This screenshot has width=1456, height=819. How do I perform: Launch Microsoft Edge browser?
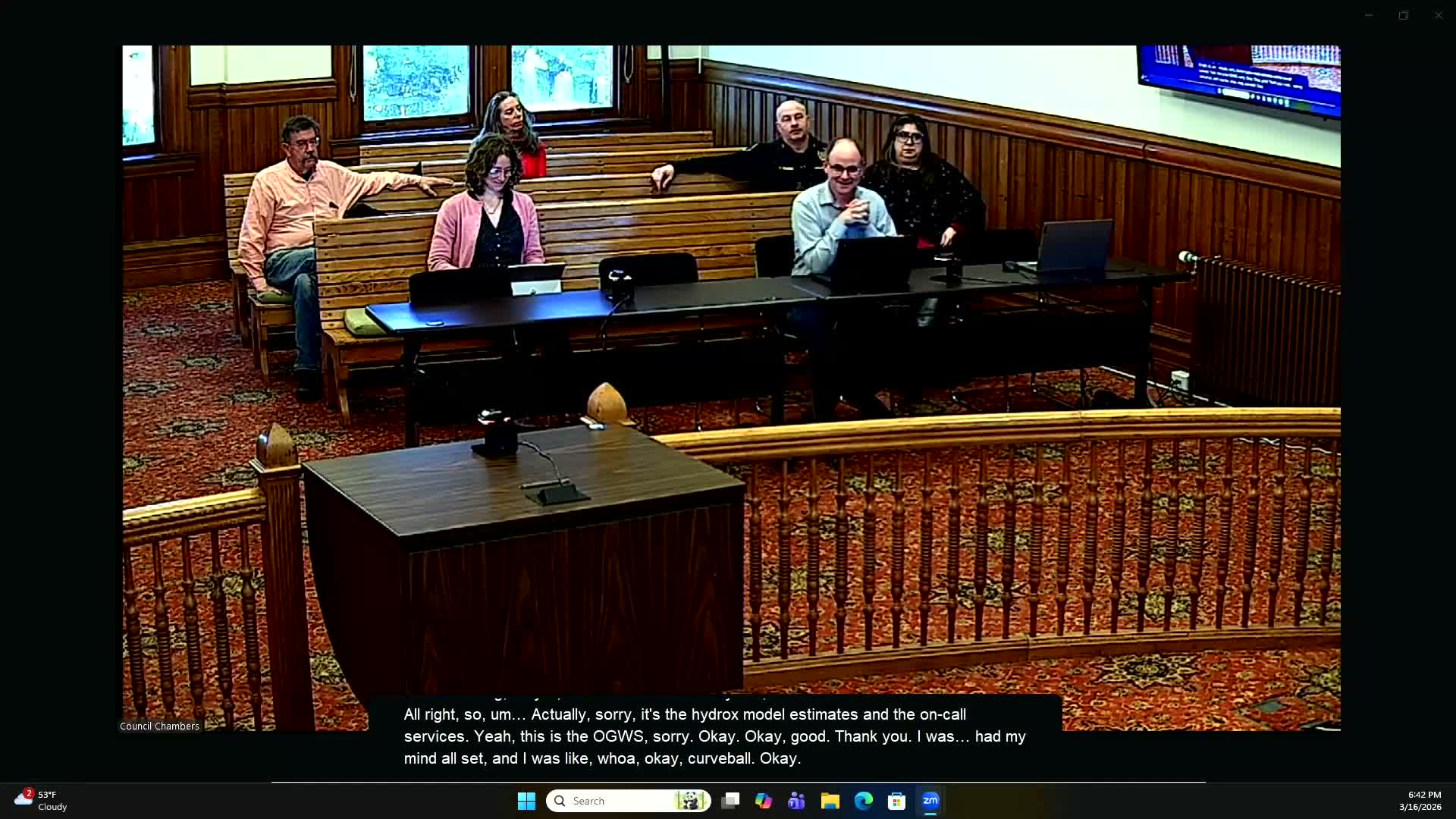[863, 801]
